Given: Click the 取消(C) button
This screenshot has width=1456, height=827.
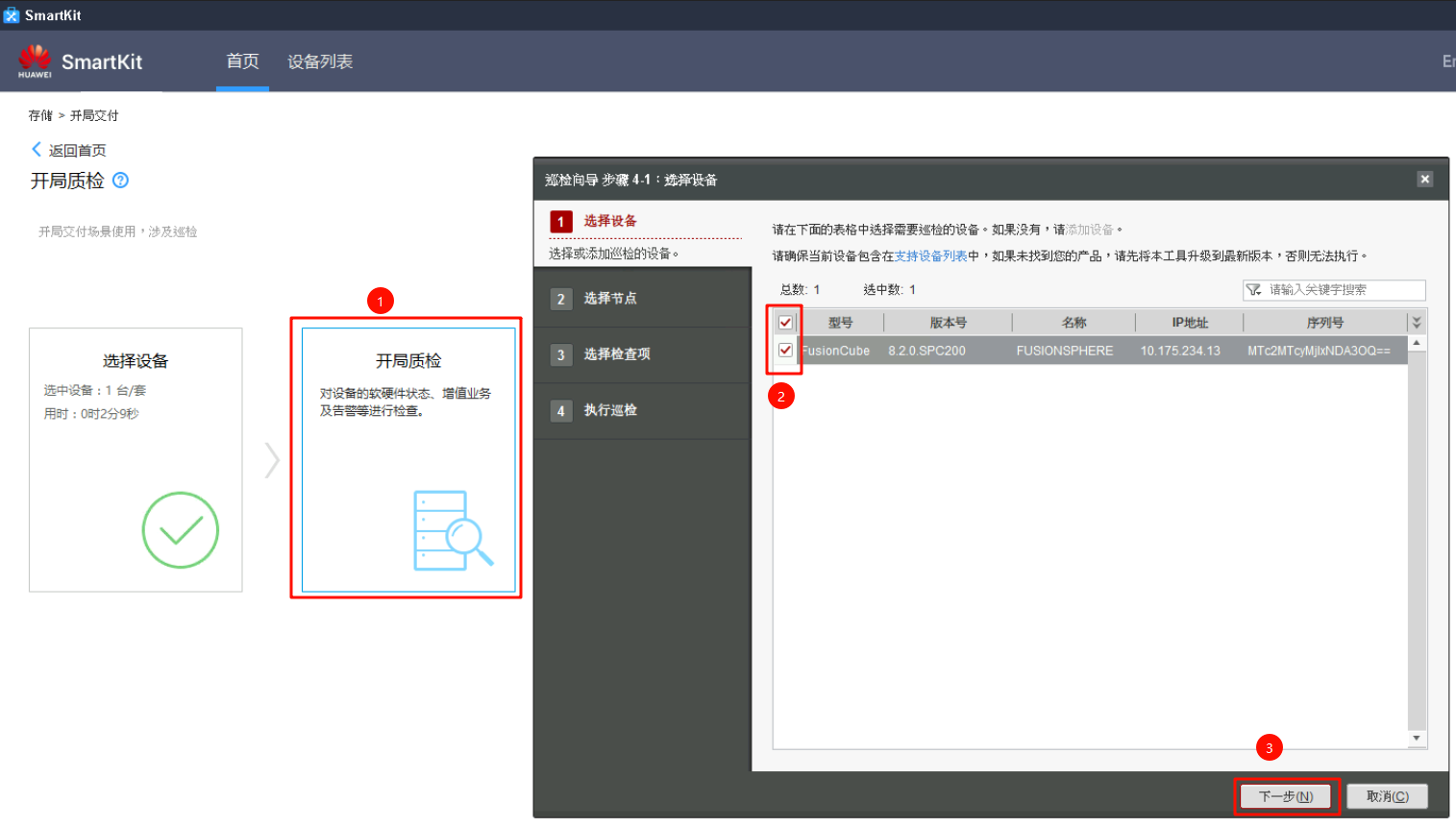Looking at the screenshot, I should point(1387,796).
